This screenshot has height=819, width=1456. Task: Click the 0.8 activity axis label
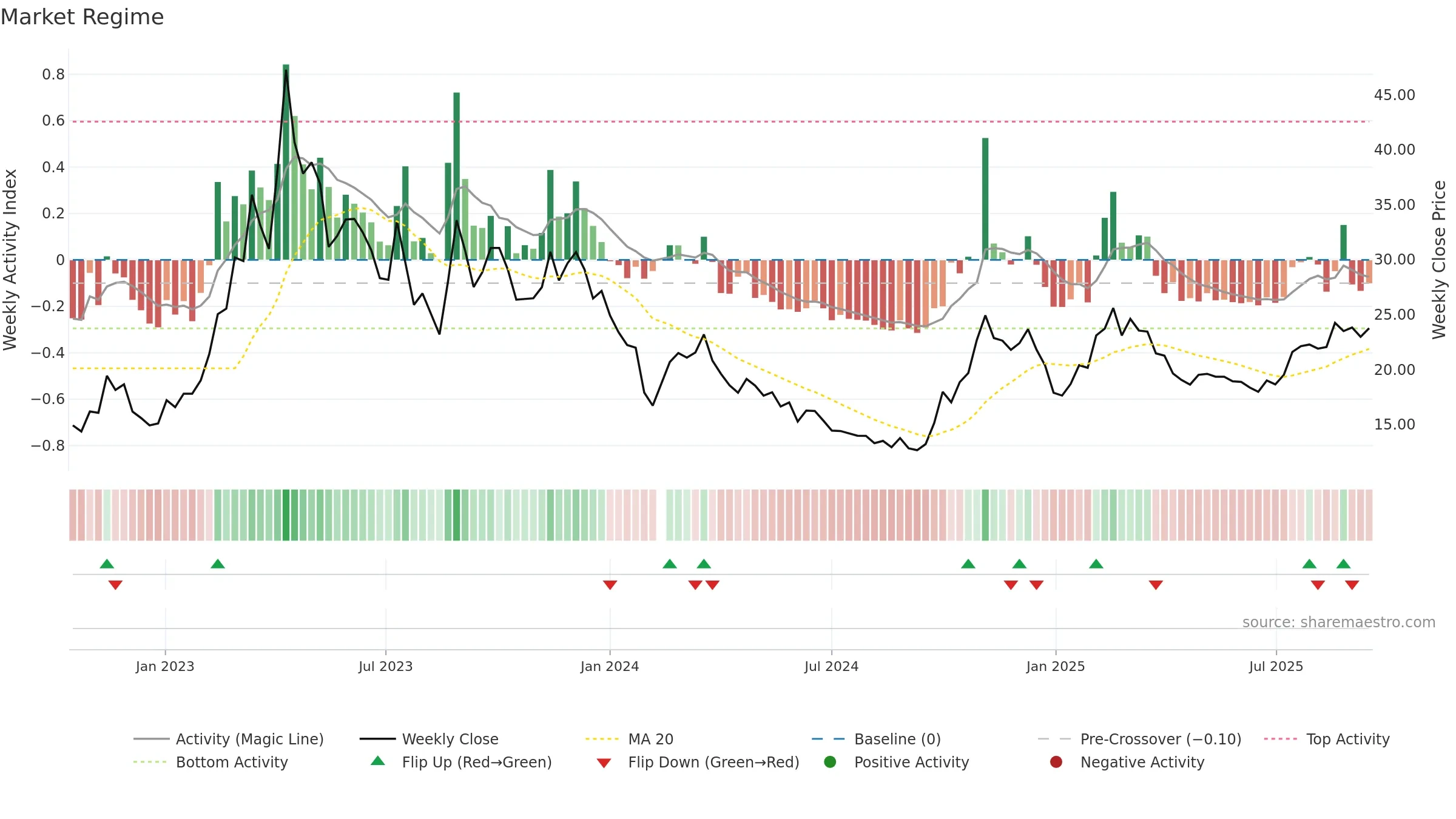(53, 75)
